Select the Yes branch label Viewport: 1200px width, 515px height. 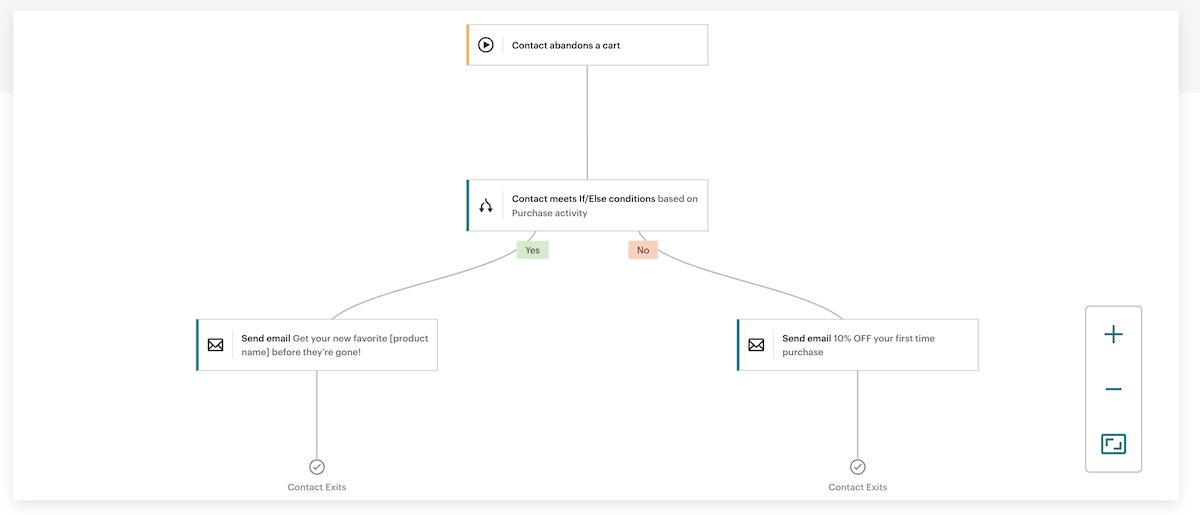532,250
